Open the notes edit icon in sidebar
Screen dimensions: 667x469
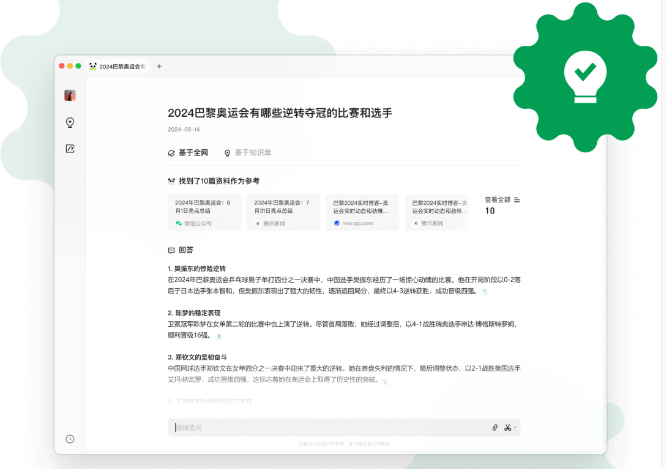70,149
